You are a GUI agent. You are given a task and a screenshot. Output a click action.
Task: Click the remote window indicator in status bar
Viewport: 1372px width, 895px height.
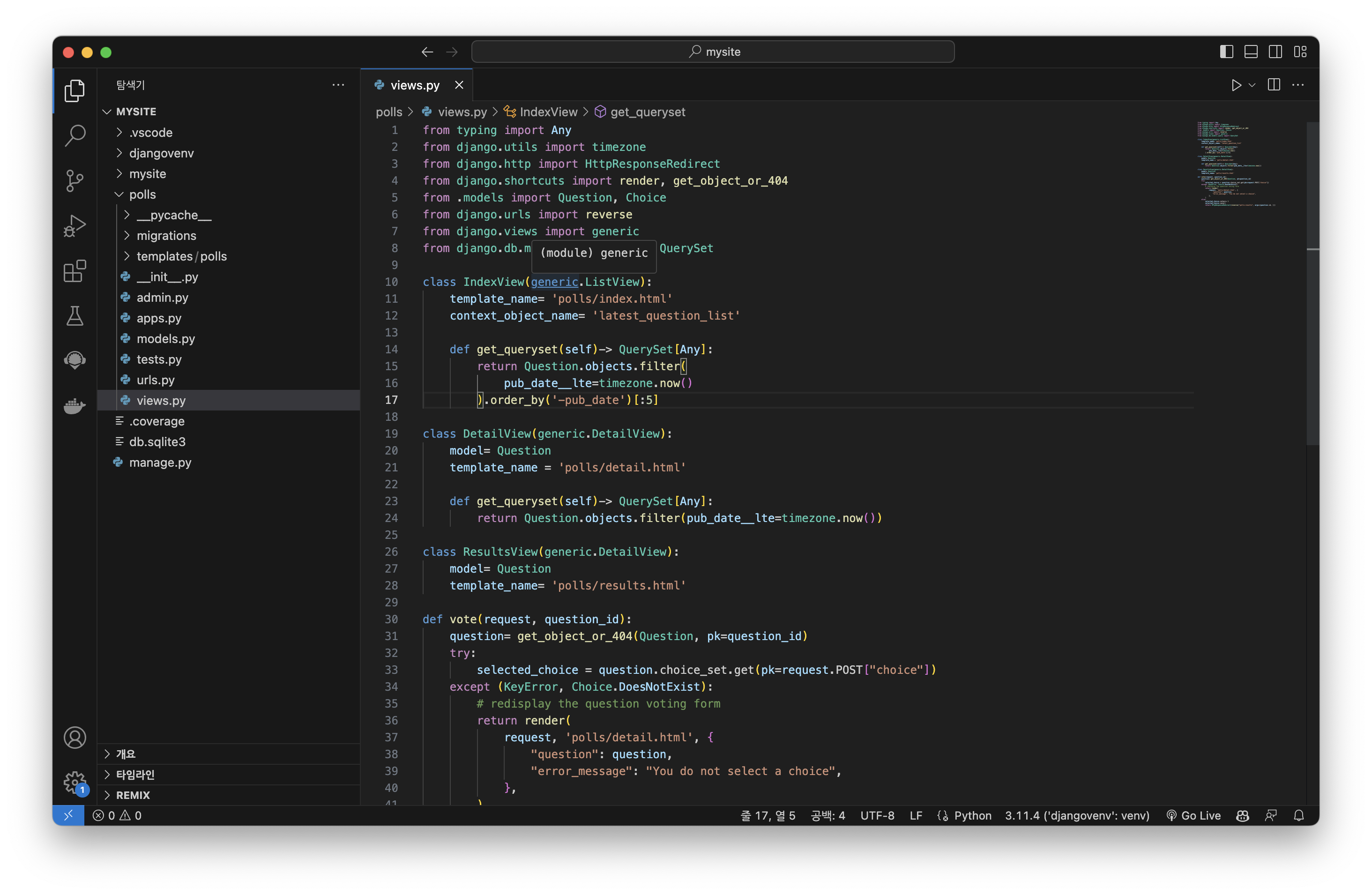[x=68, y=815]
